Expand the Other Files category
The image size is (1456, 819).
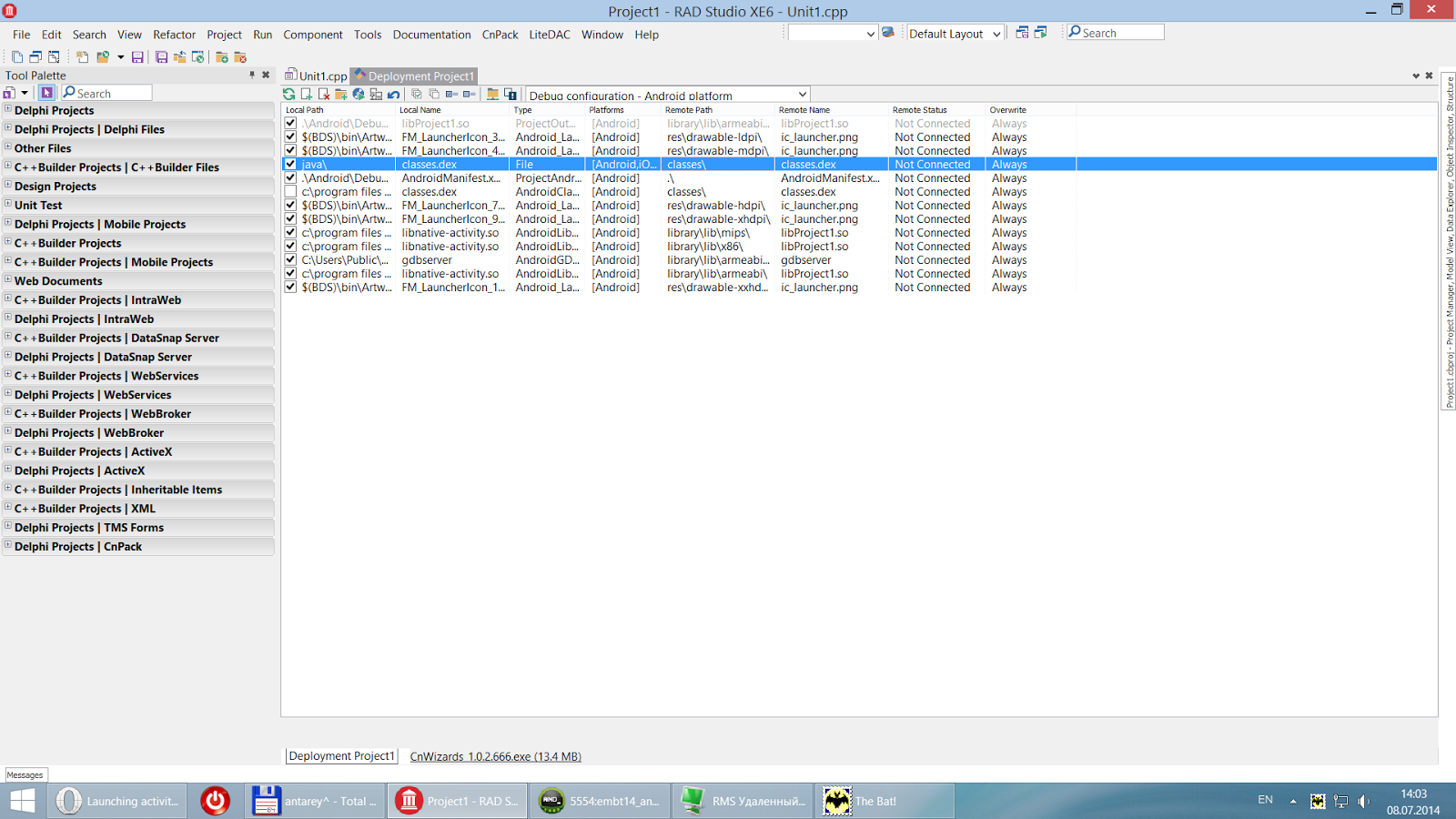[8, 147]
